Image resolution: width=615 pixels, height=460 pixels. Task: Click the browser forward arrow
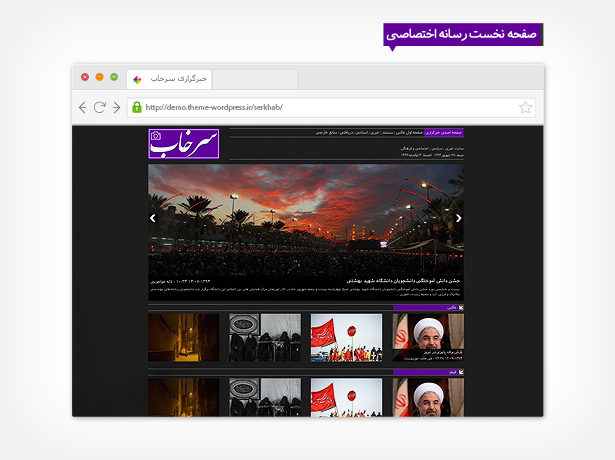pos(116,108)
